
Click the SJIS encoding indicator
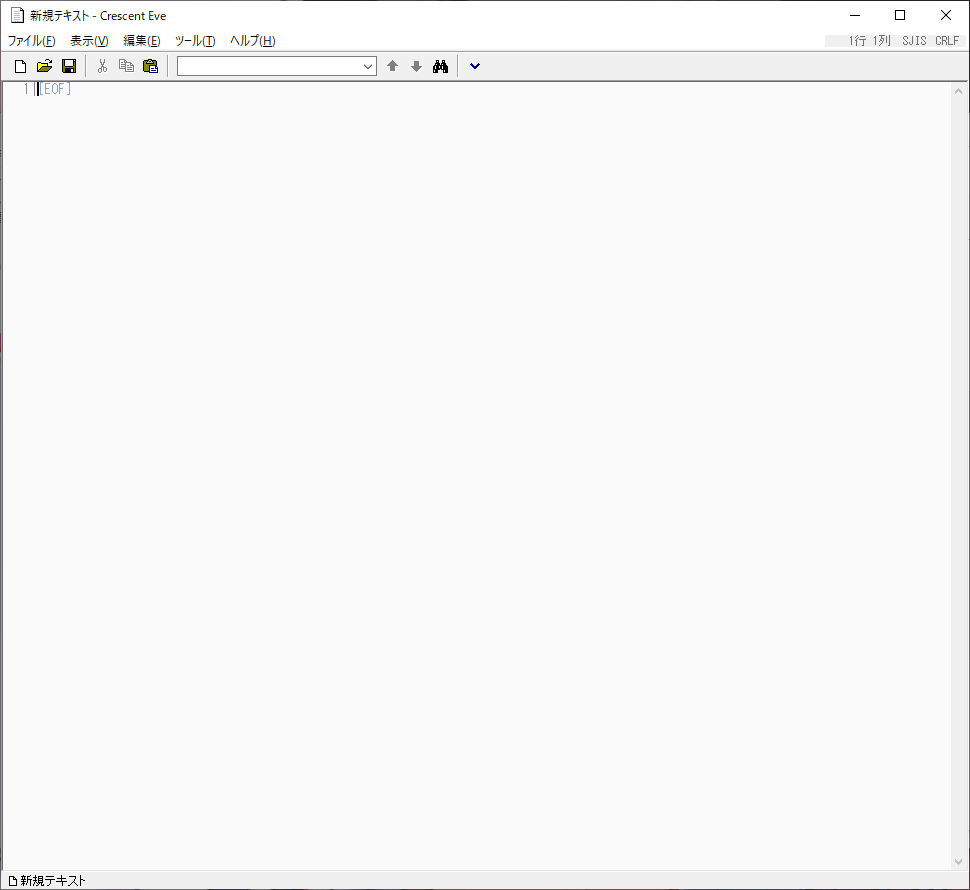click(x=913, y=41)
